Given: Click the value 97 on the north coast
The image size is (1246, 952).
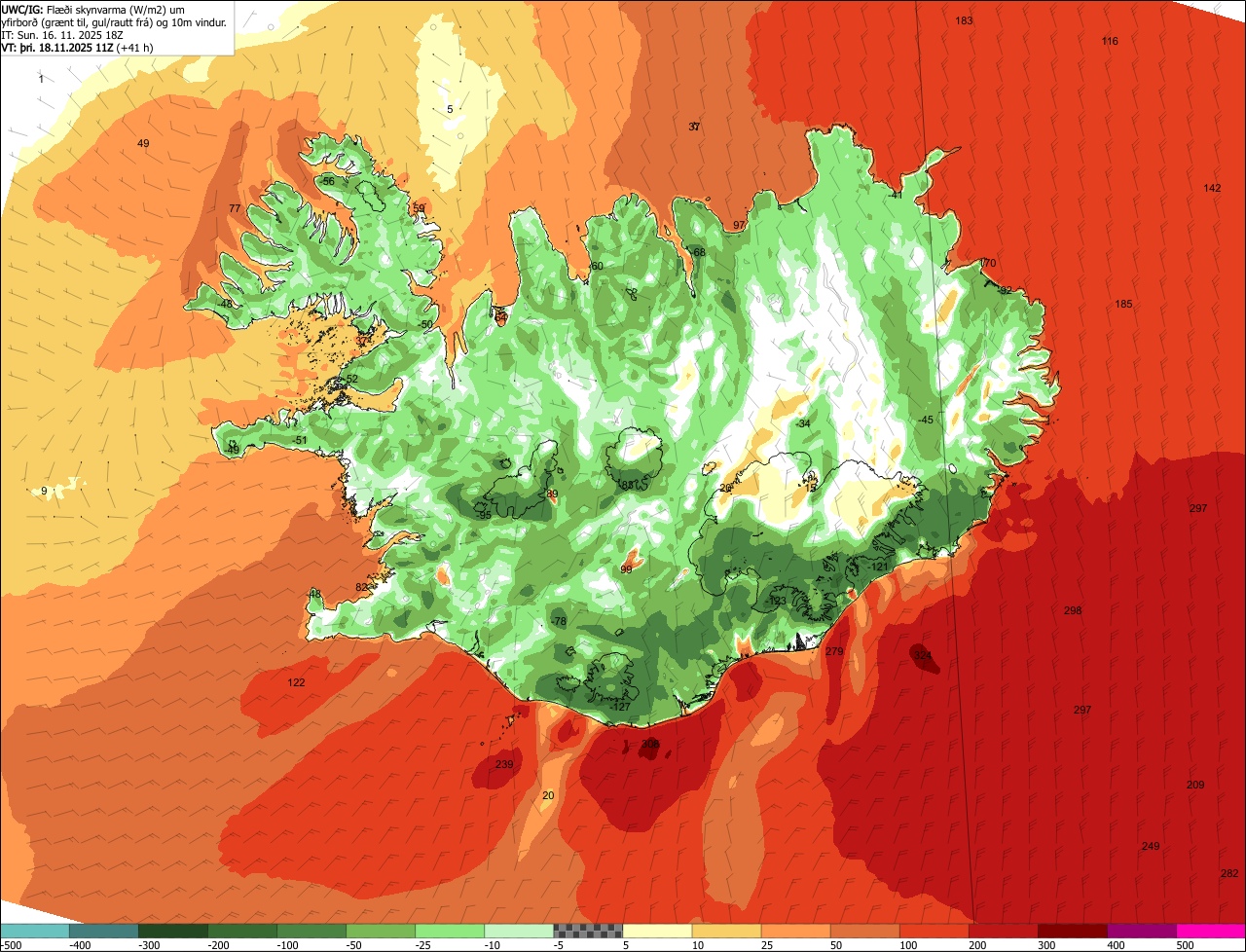Looking at the screenshot, I should tap(739, 225).
